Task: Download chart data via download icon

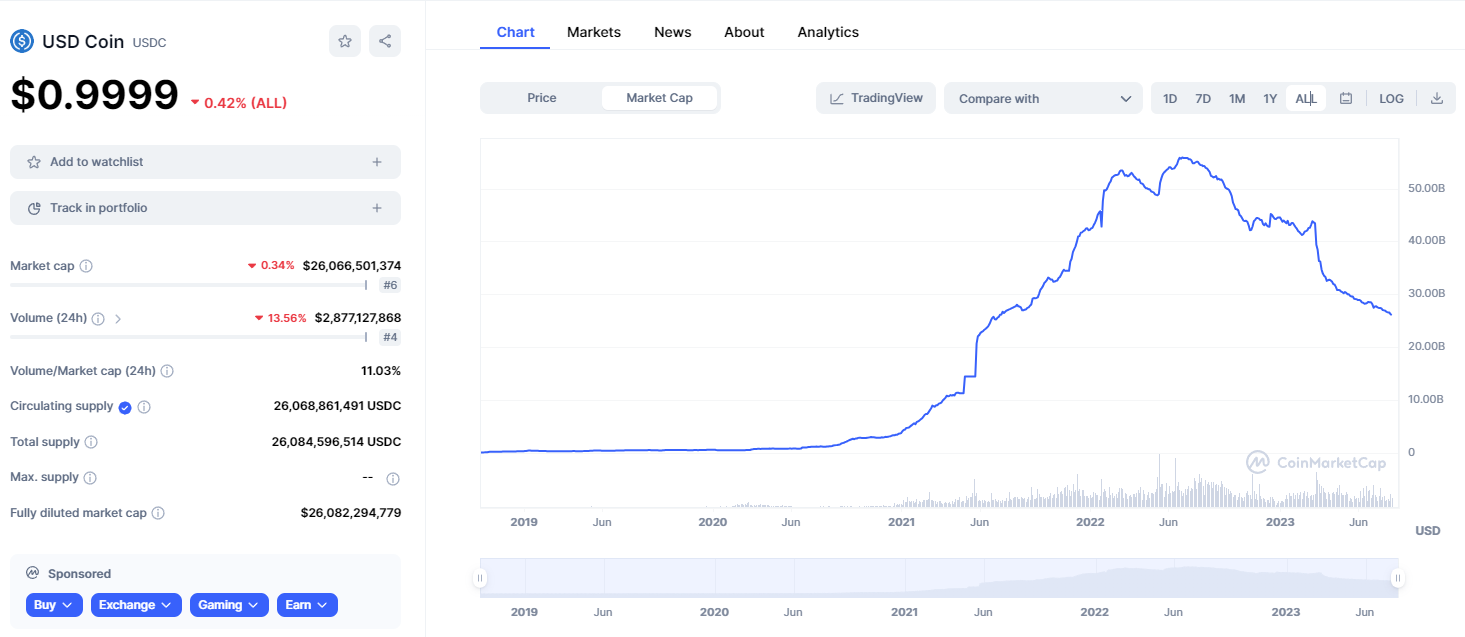Action: click(x=1437, y=98)
